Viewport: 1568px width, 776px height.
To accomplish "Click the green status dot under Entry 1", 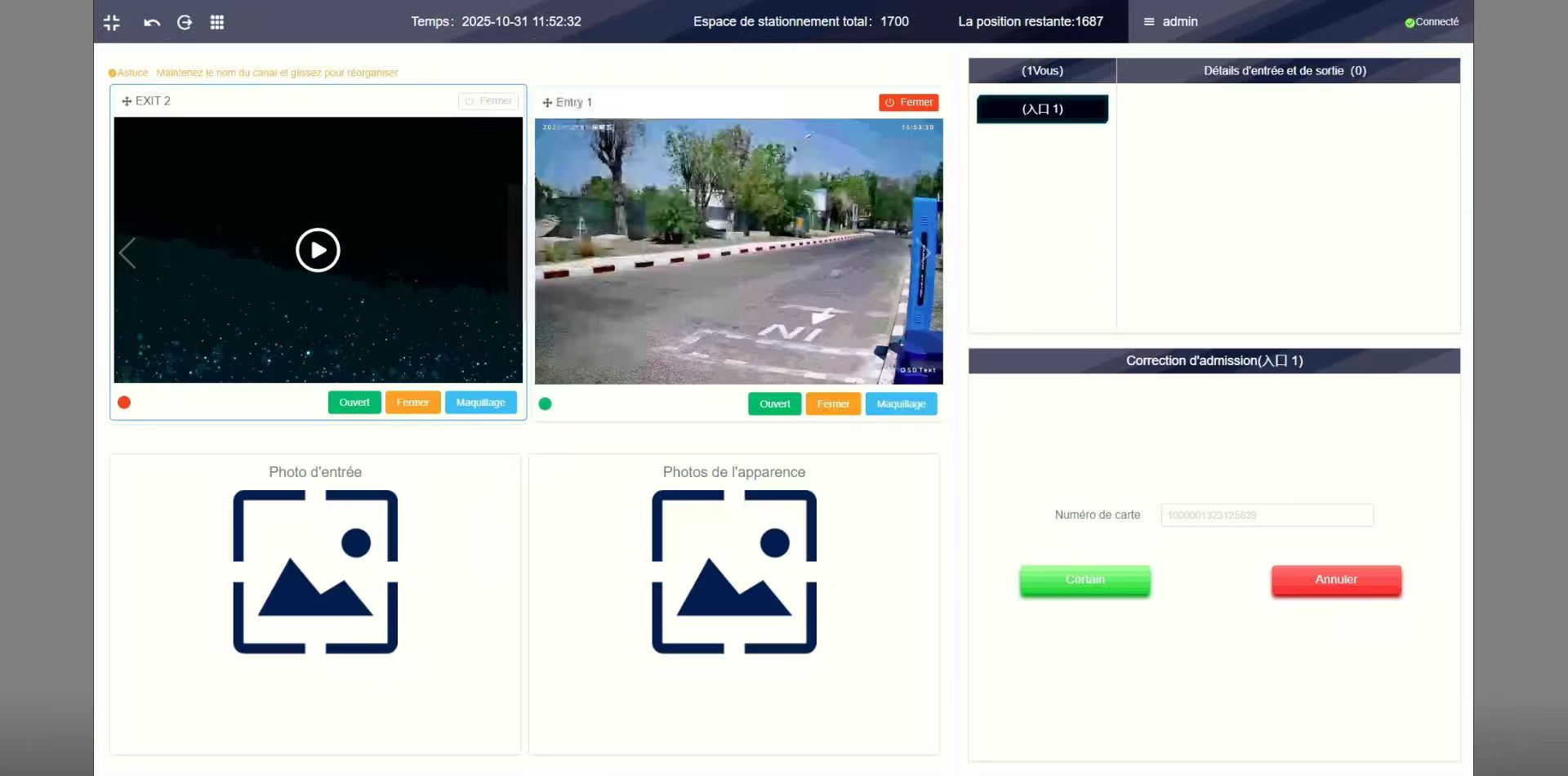I will [x=545, y=404].
